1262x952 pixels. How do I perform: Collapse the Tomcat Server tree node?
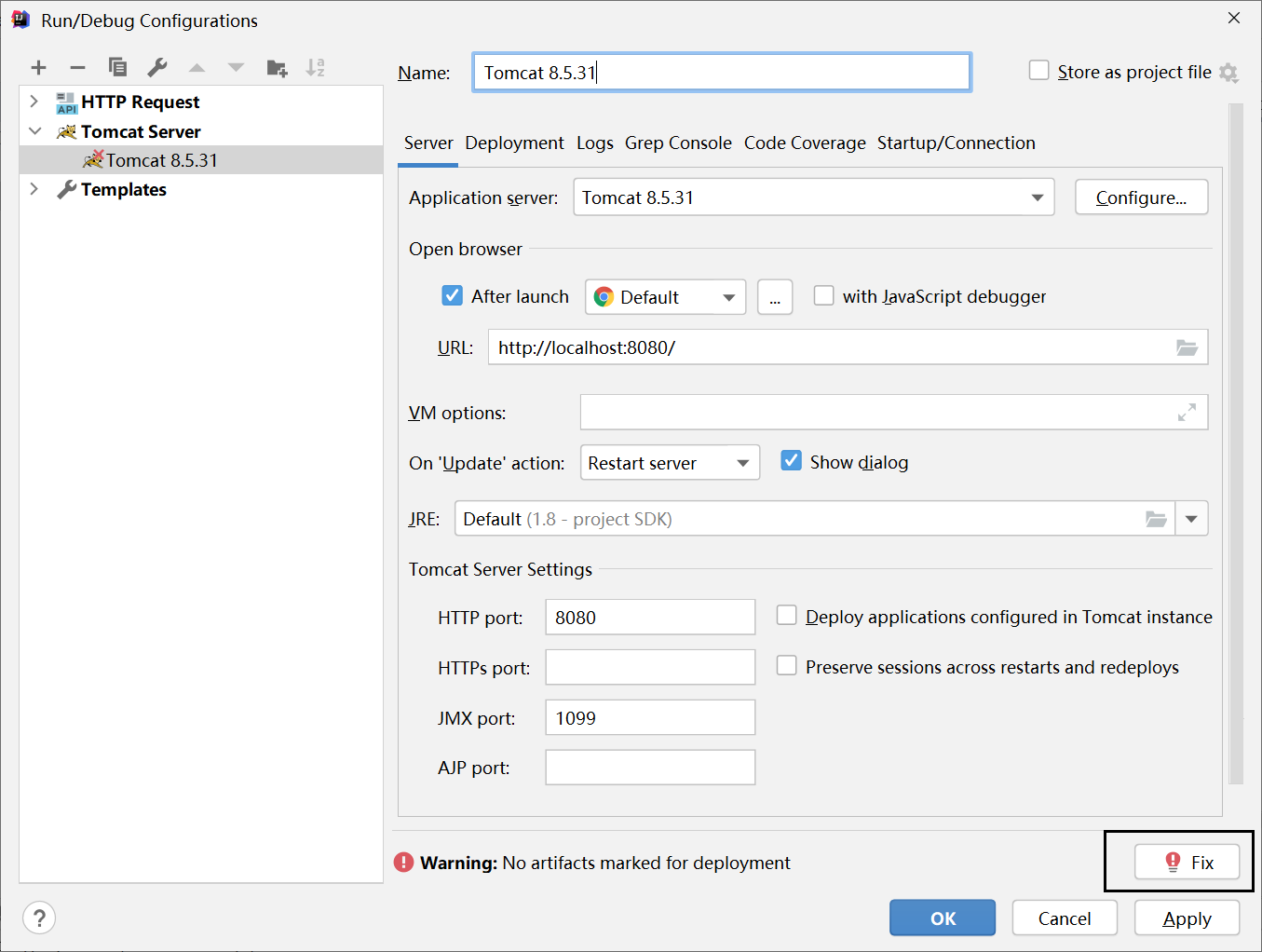(34, 131)
